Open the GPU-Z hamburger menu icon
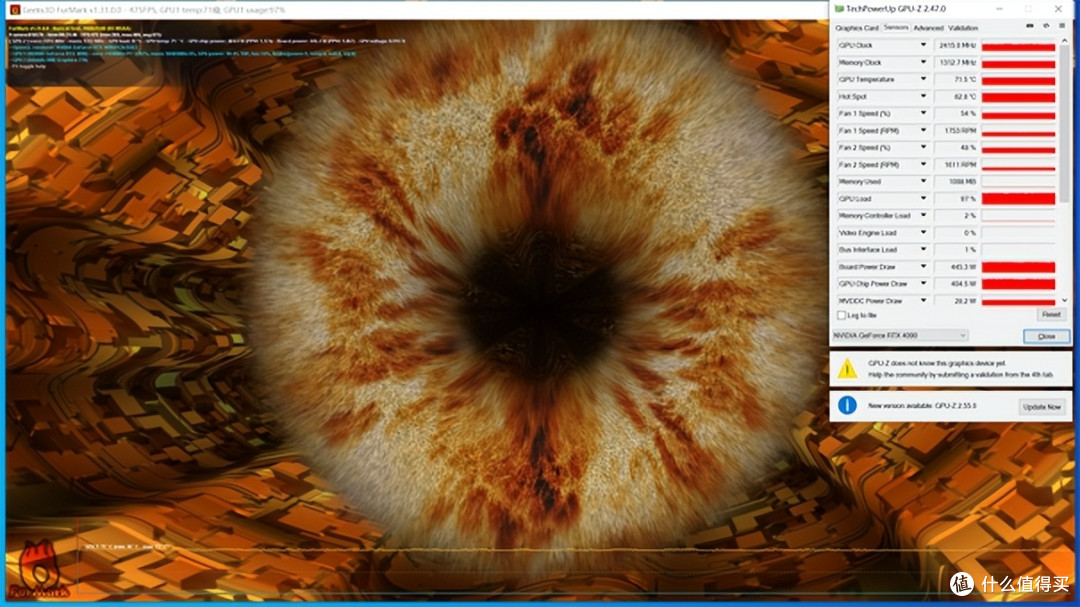1080x607 pixels. [1062, 26]
